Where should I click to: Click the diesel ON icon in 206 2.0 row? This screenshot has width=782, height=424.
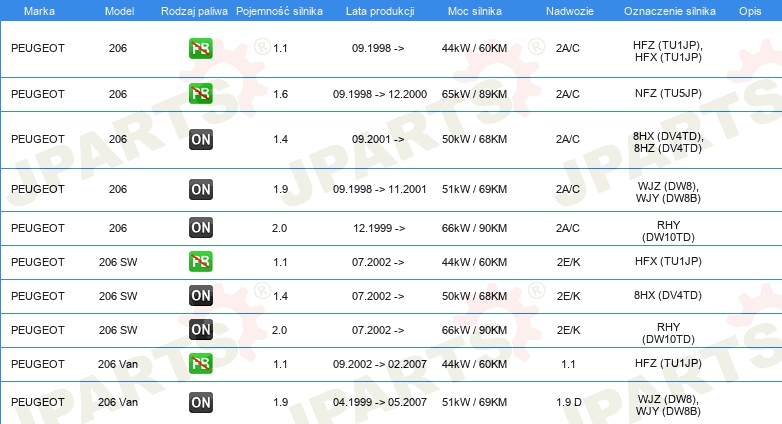[x=200, y=227]
